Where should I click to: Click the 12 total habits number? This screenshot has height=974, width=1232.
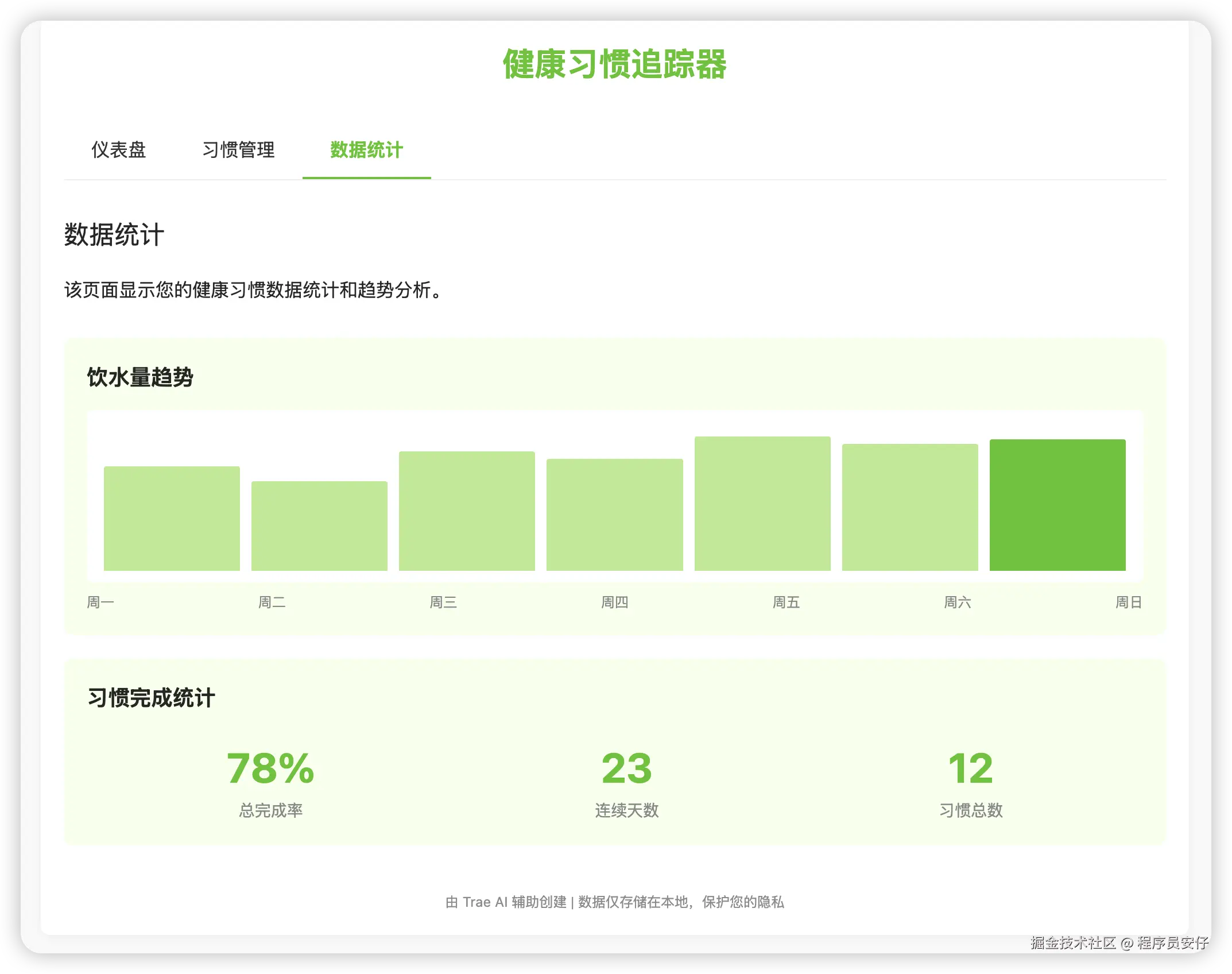pyautogui.click(x=970, y=768)
